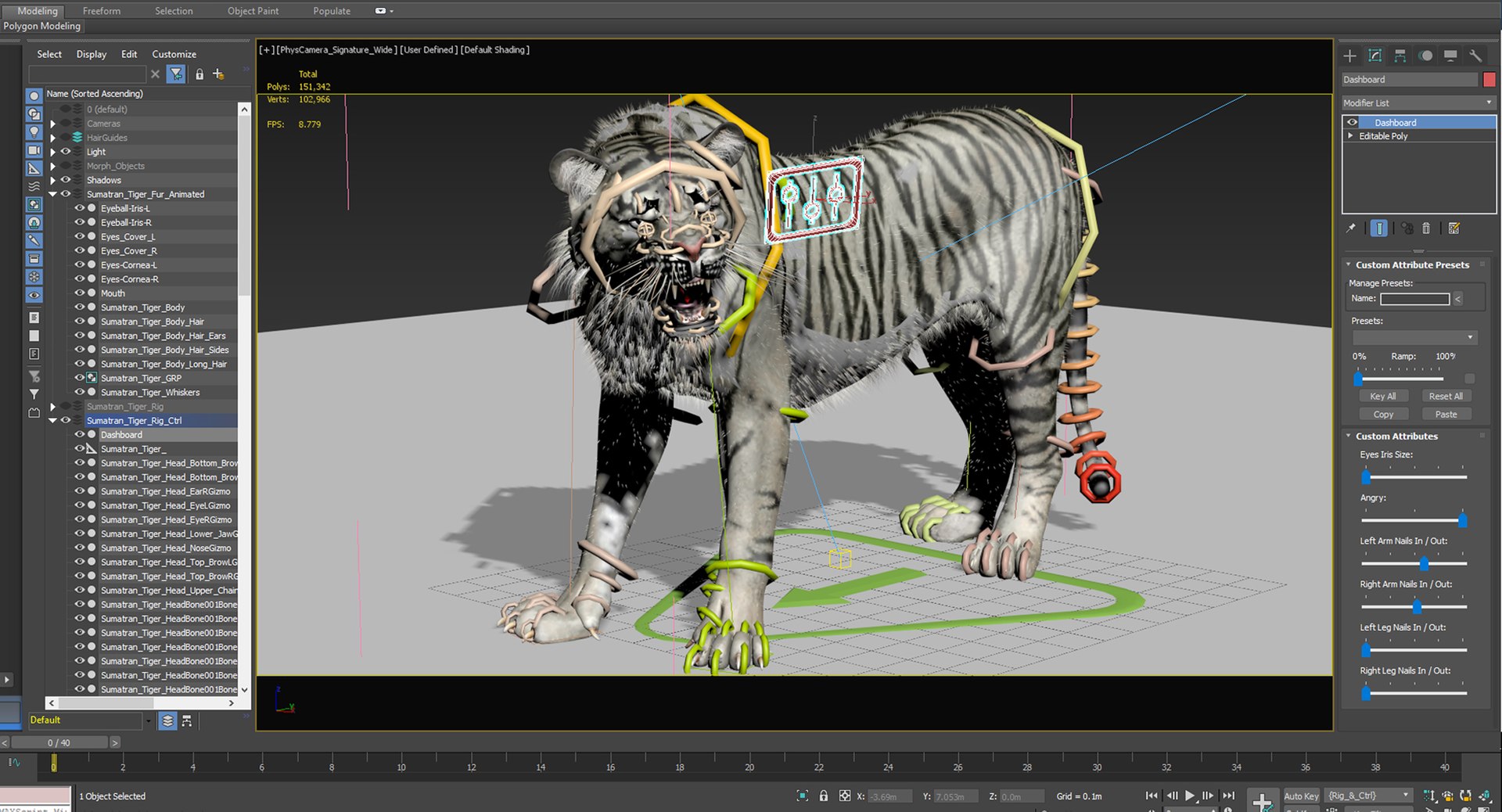Click the Remove Modifier trash icon
This screenshot has width=1502, height=812.
tap(1426, 228)
